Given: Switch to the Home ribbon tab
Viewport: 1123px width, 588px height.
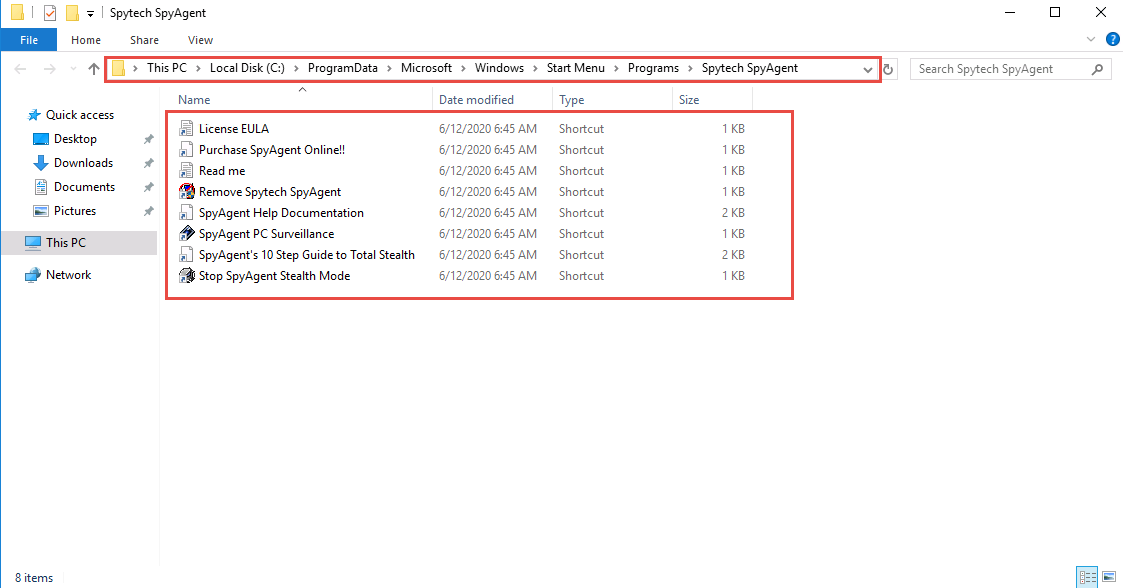Looking at the screenshot, I should click(86, 40).
